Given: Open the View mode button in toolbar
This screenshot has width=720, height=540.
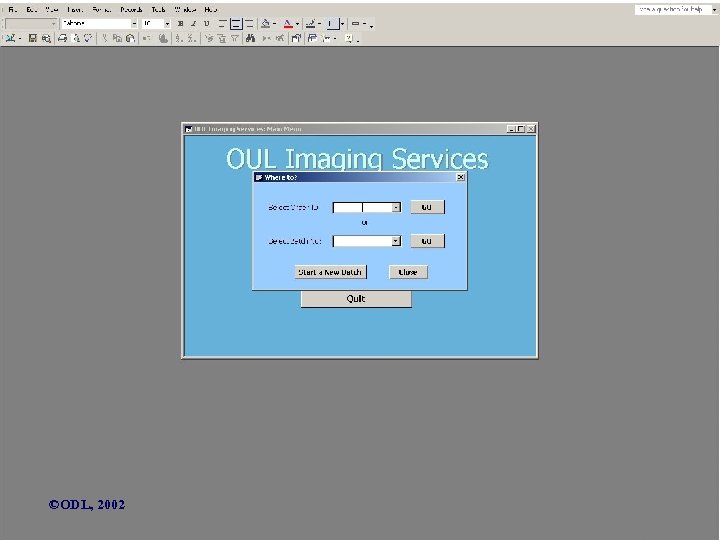Looking at the screenshot, I should coord(10,38).
